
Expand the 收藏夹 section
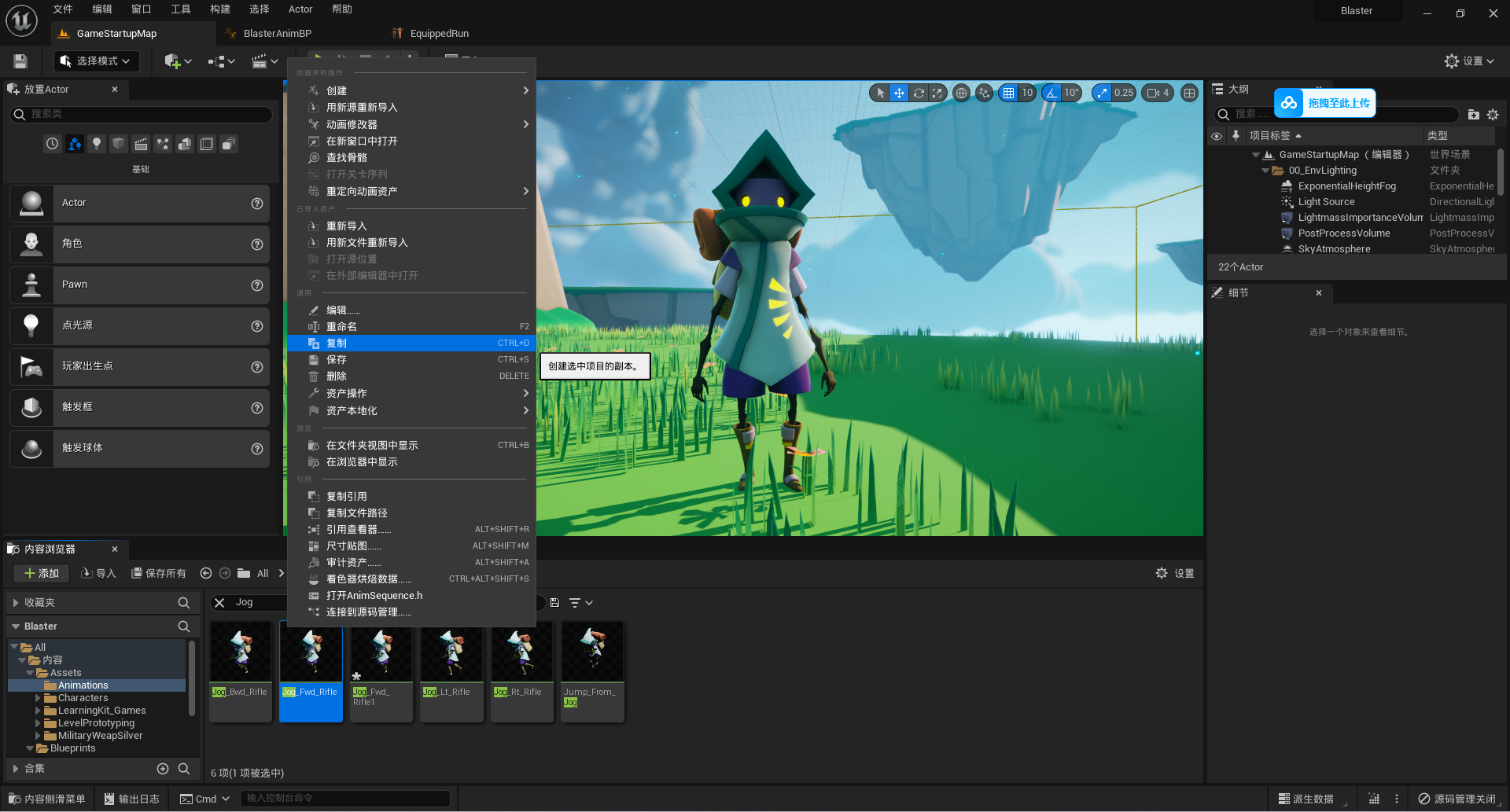[16, 603]
